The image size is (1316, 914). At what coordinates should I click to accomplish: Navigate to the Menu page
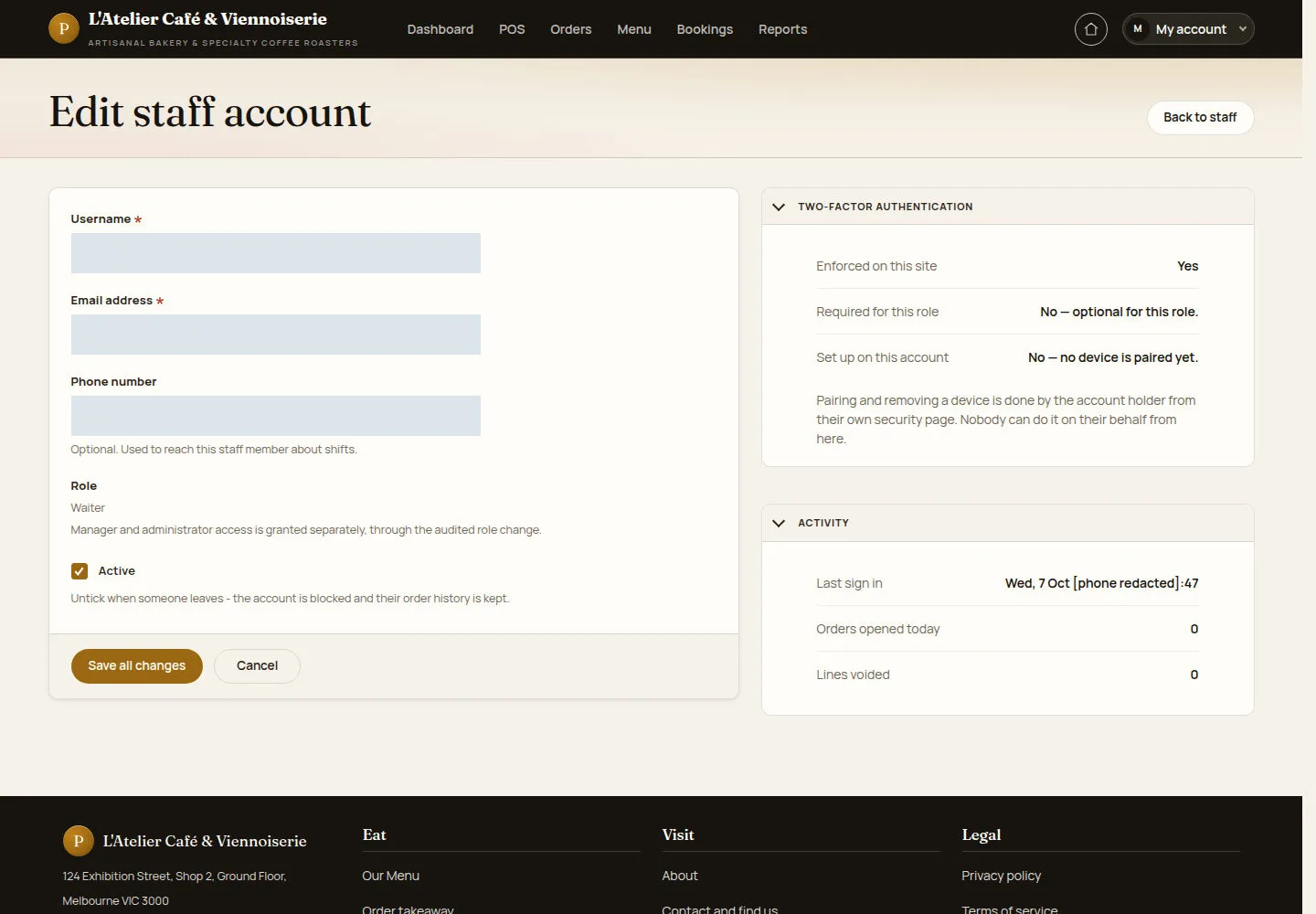[x=634, y=29]
